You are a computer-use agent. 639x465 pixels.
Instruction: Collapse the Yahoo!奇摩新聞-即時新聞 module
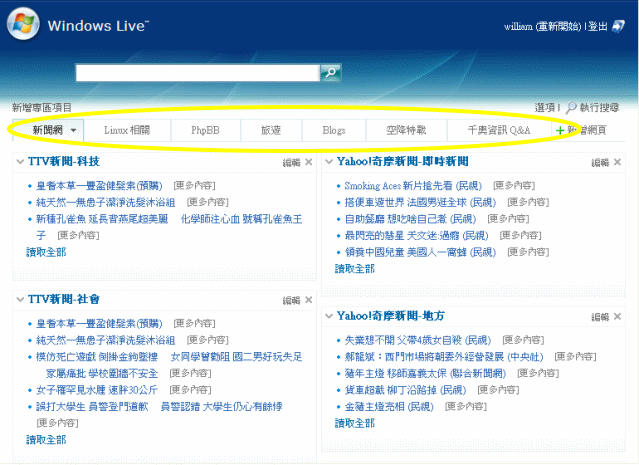[x=329, y=162]
